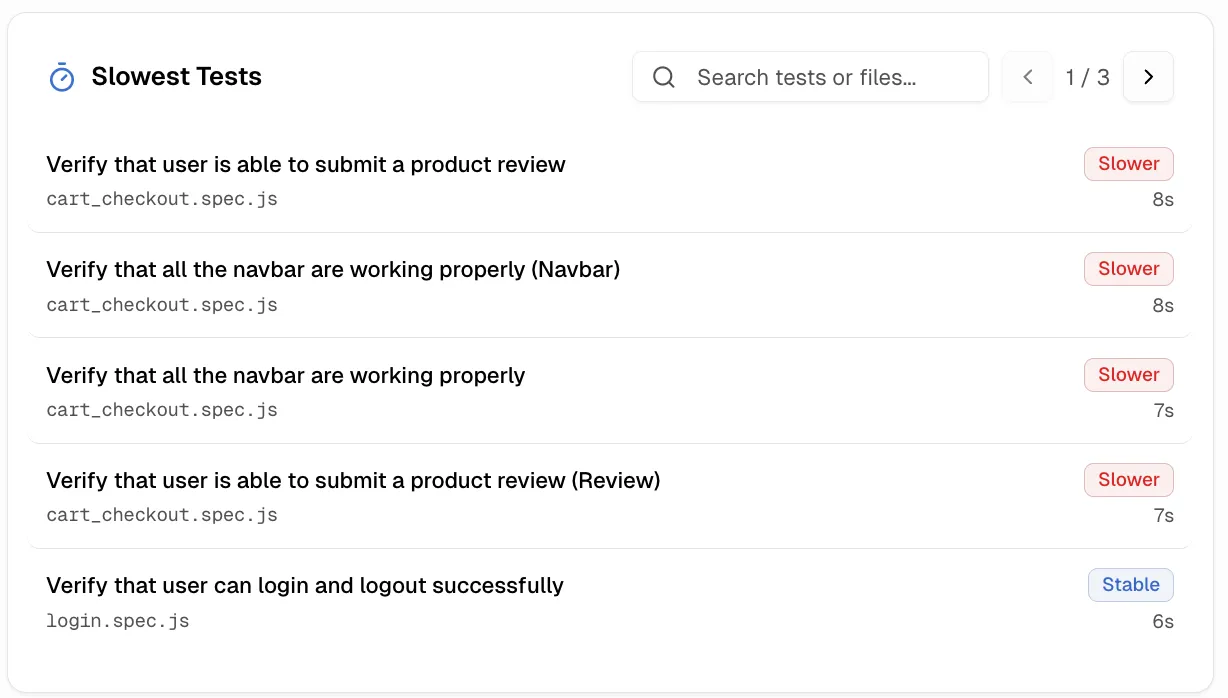
Task: Click the login.spec.js file name
Action: [x=118, y=621]
